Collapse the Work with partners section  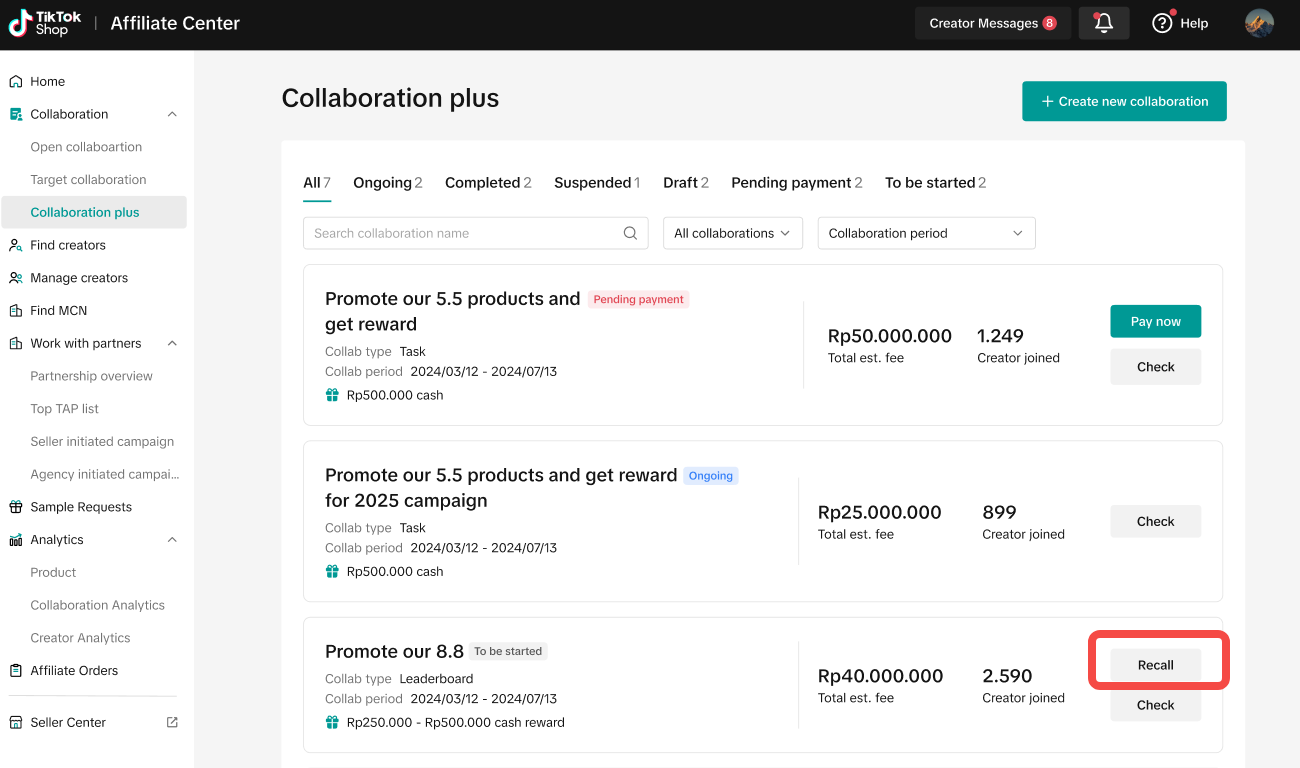point(172,343)
